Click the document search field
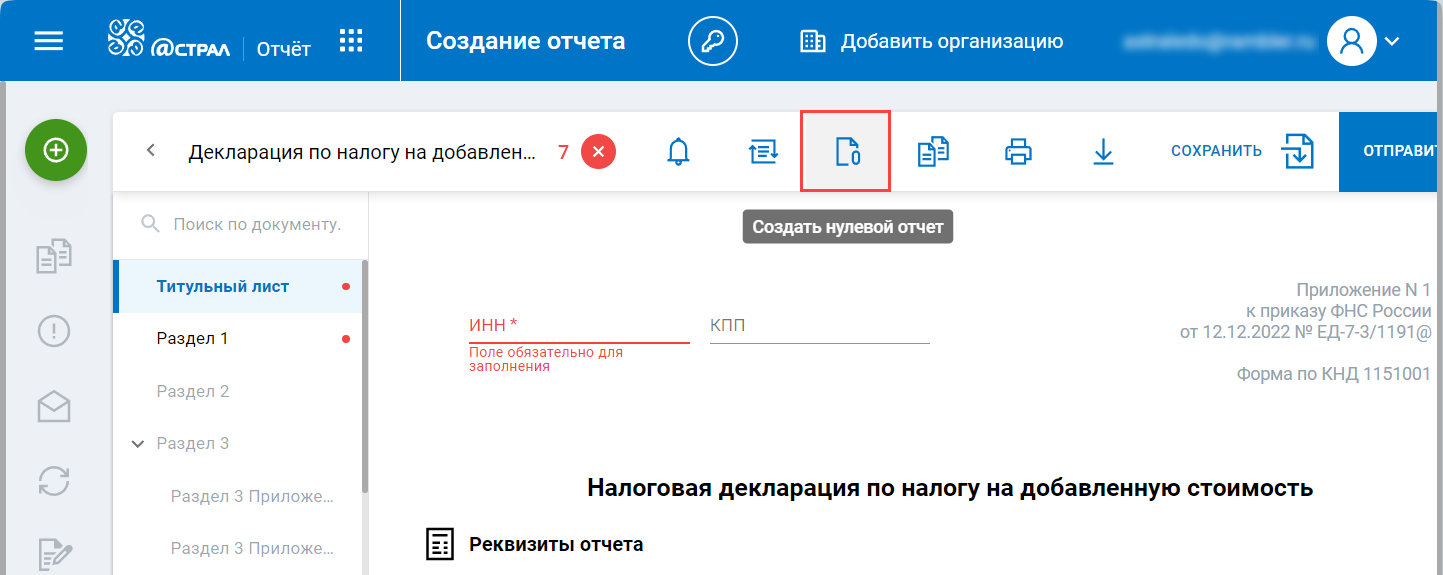The height and width of the screenshot is (575, 1443). click(x=256, y=224)
